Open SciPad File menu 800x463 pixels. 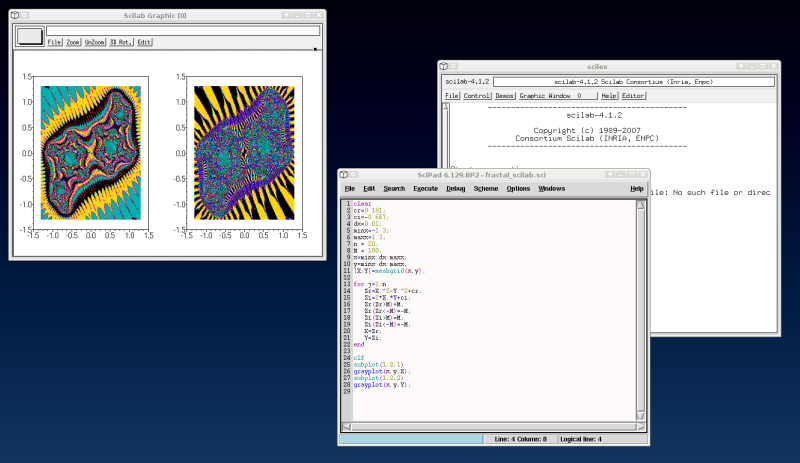pyautogui.click(x=349, y=188)
